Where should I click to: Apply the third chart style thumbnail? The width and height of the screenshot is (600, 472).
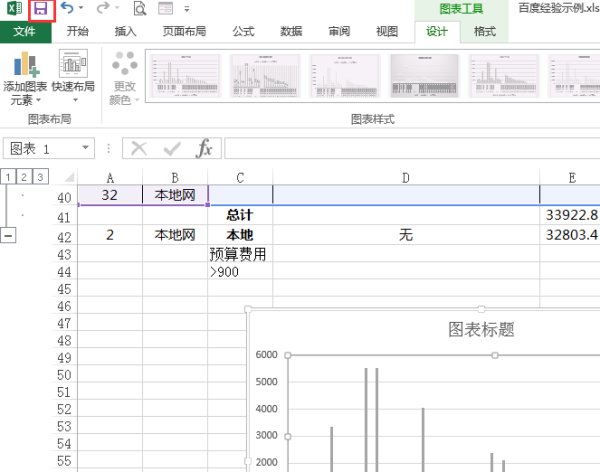click(345, 76)
